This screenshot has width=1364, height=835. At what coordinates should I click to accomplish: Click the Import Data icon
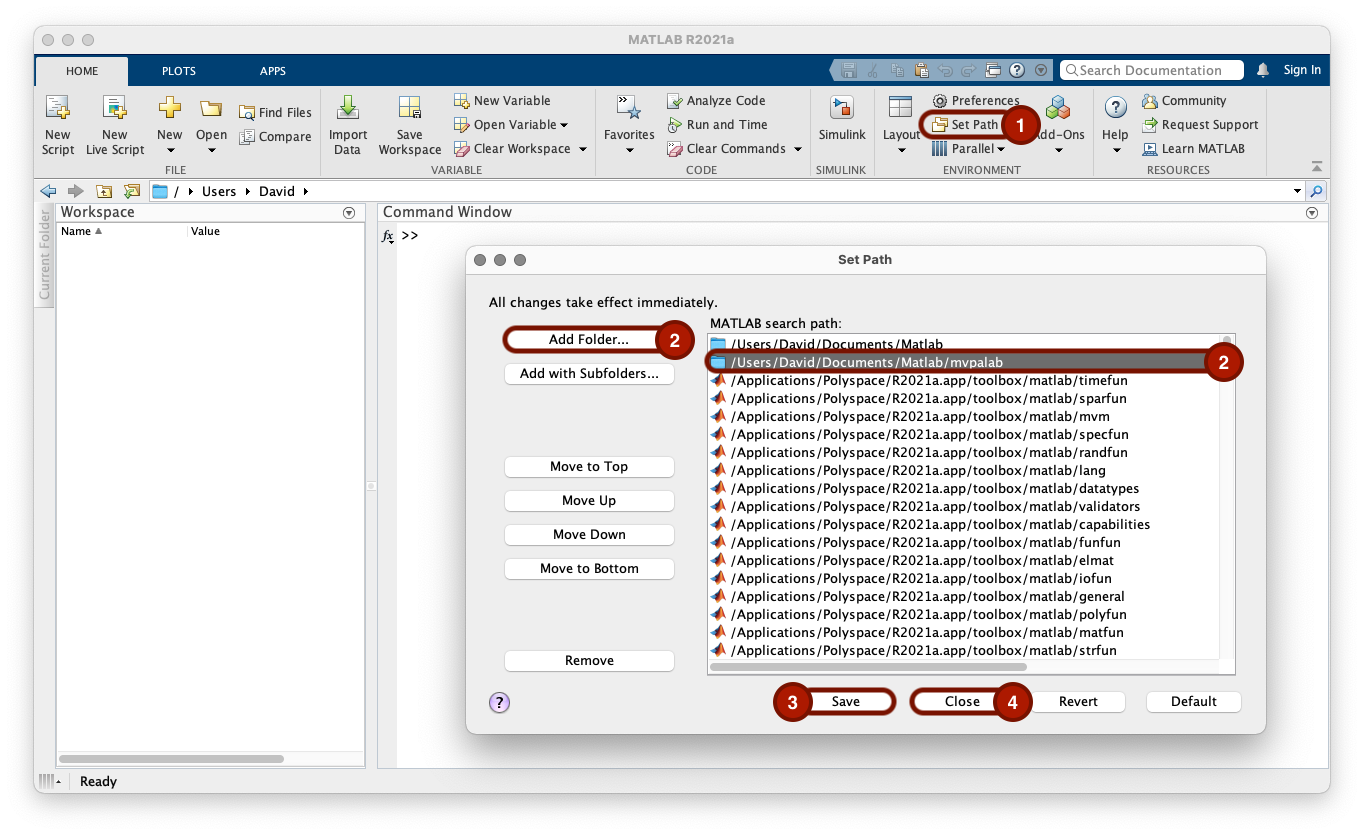[x=348, y=108]
